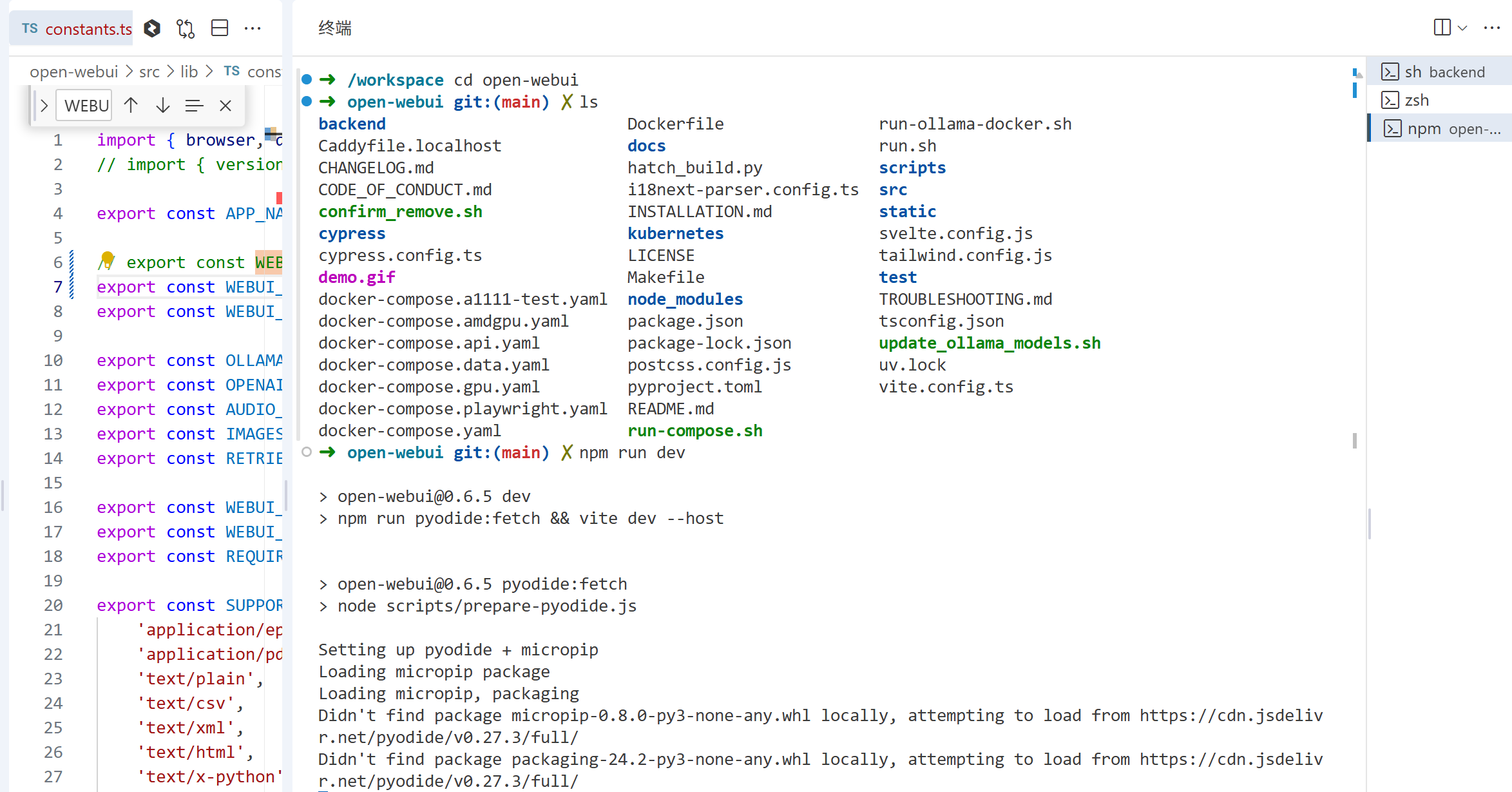1512x792 pixels.
Task: Open editor more actions ellipsis
Action: (253, 28)
